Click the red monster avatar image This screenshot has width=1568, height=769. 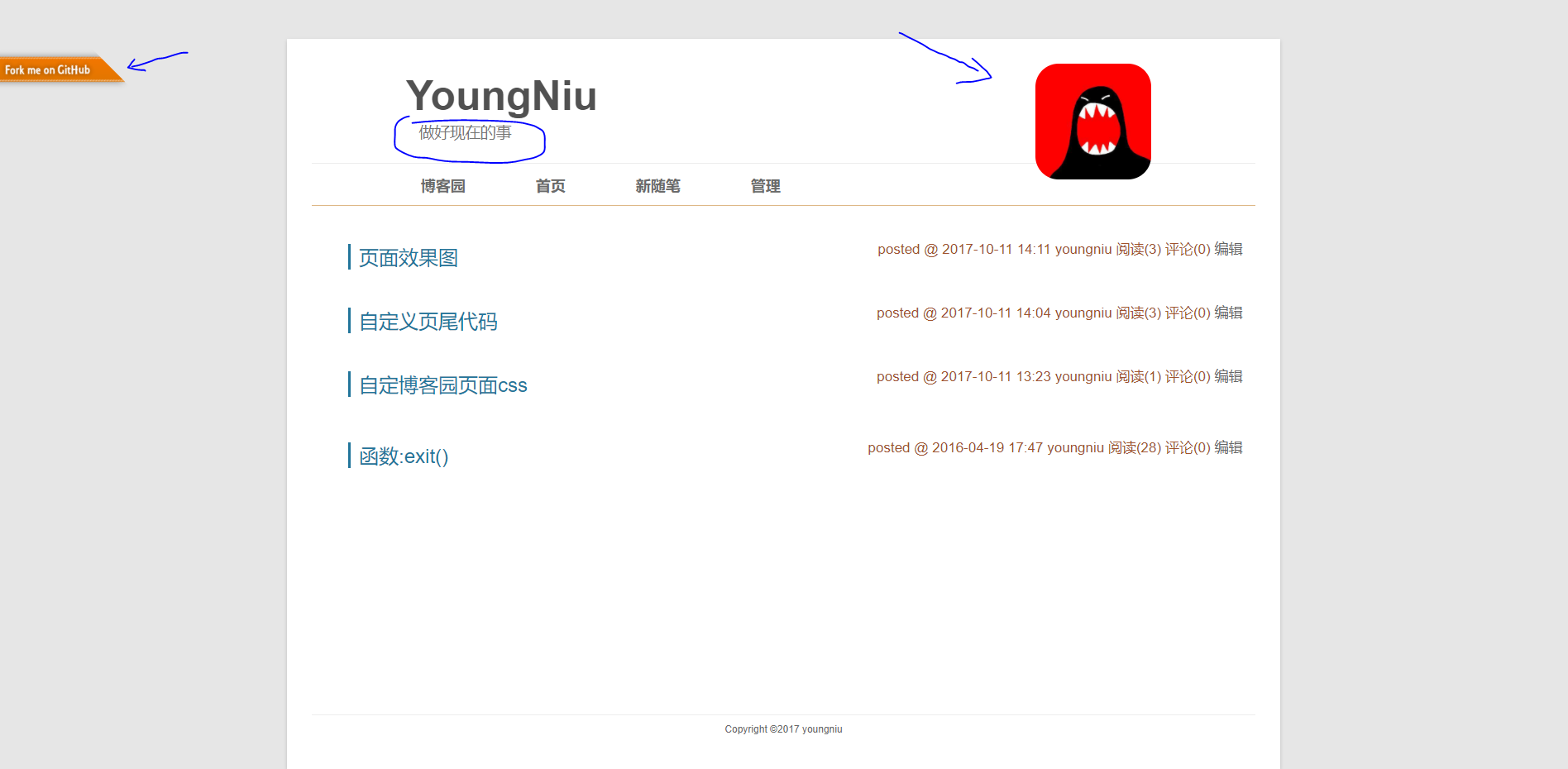point(1092,122)
